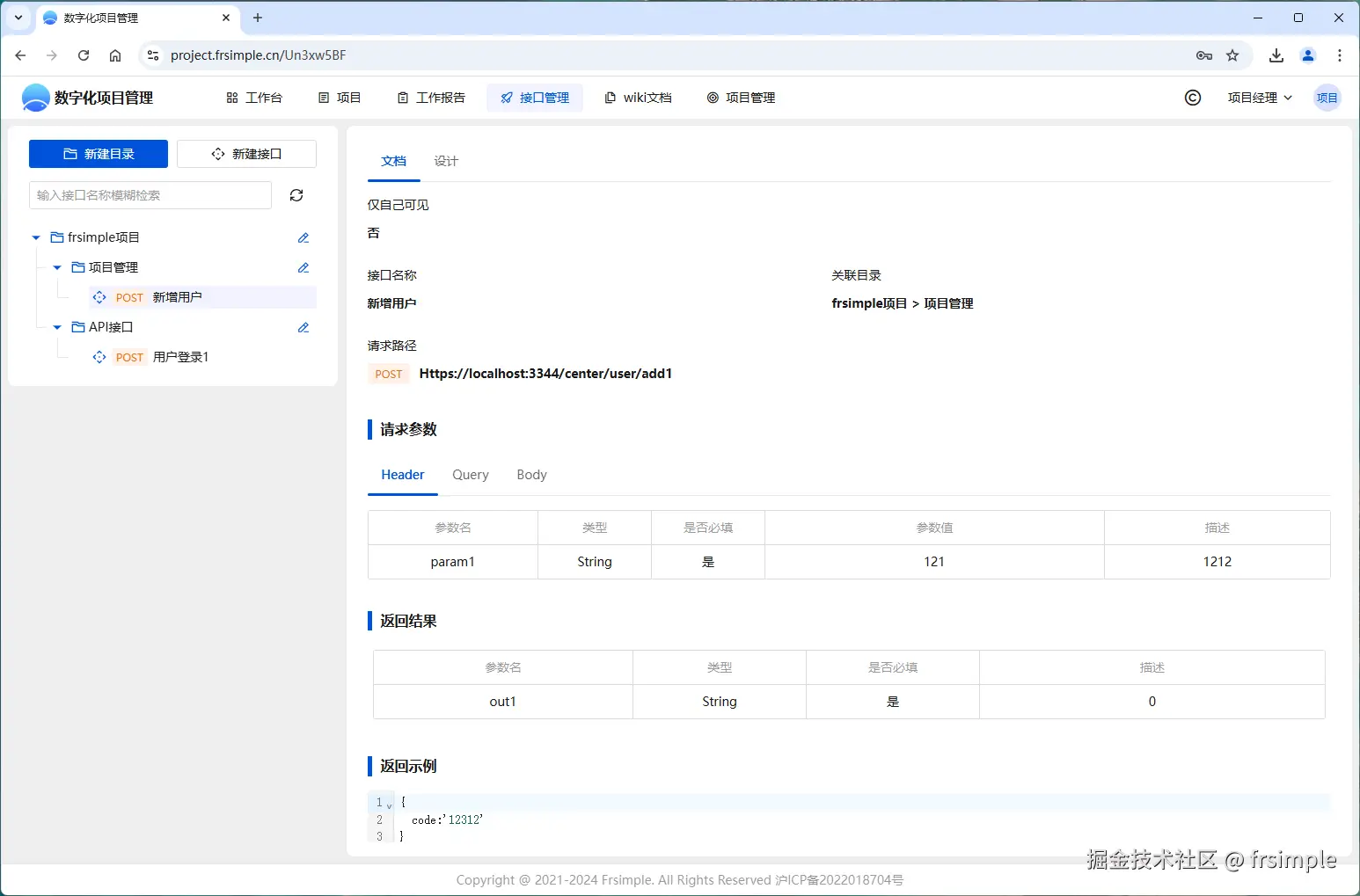Open the wiki文档 section
1360x896 pixels.
[x=638, y=98]
